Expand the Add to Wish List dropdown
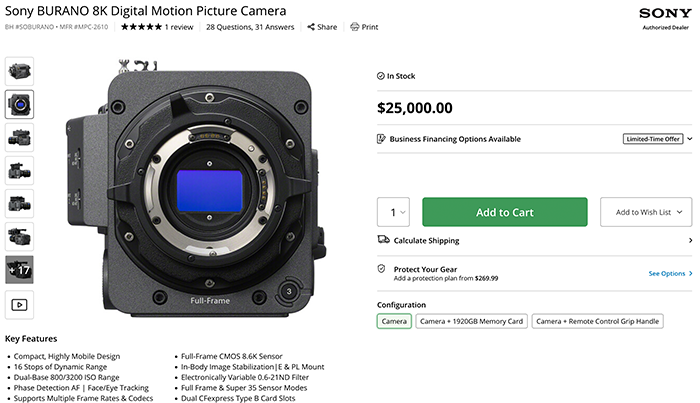This screenshot has width=700, height=403. click(646, 212)
